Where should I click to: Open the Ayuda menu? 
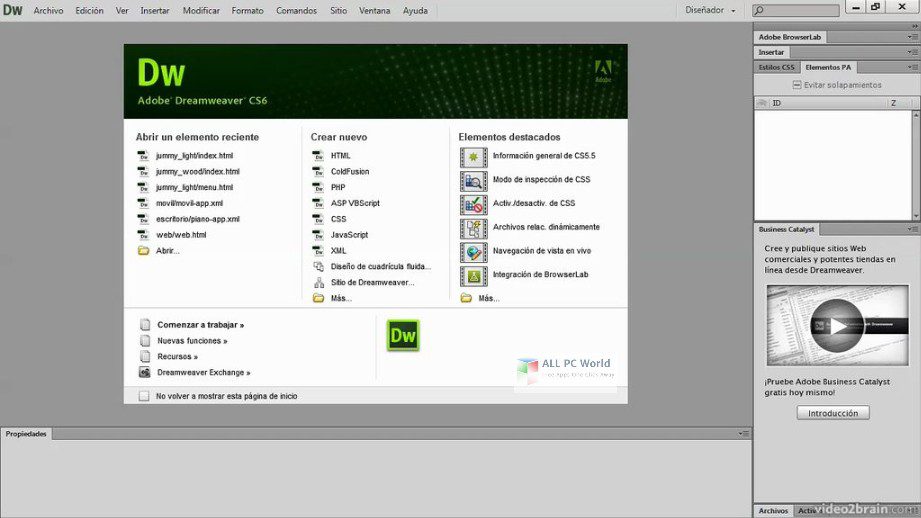415,11
